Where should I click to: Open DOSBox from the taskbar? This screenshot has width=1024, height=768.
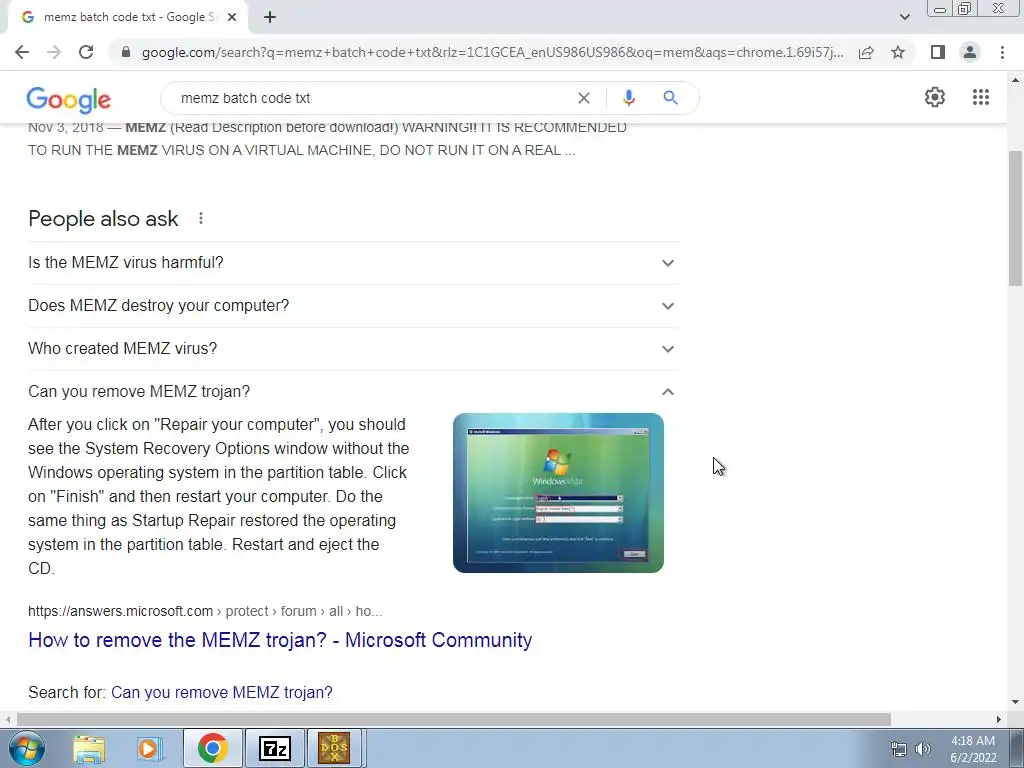pyautogui.click(x=334, y=748)
